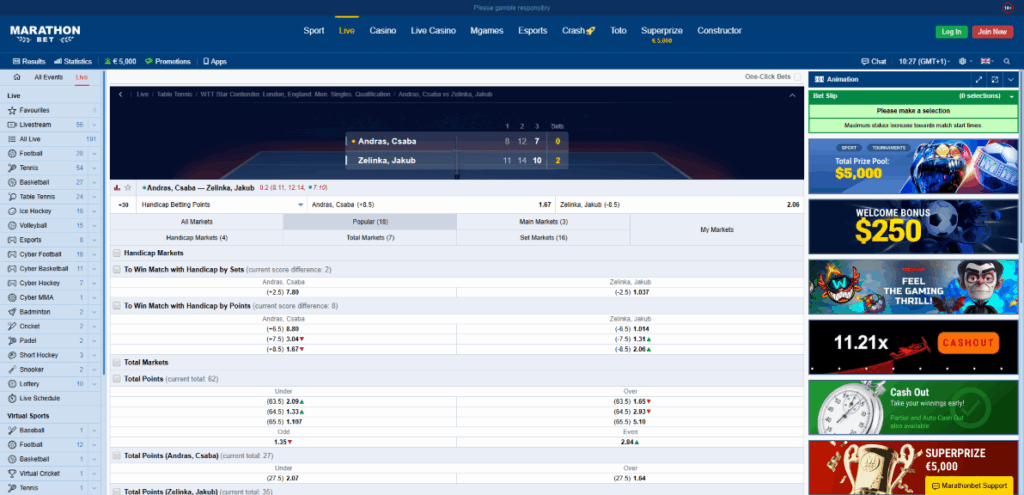Open the language flag dropdown
This screenshot has height=495, width=1024.
click(989, 61)
